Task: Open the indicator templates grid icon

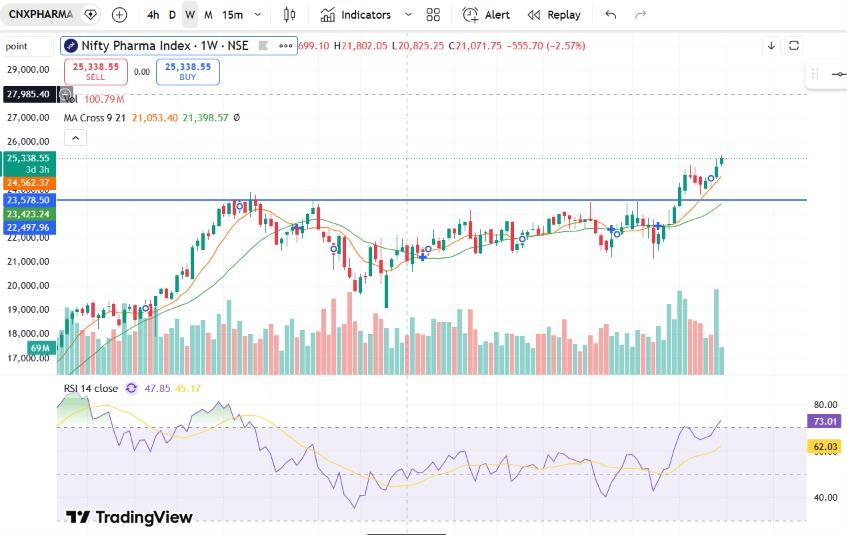Action: (x=433, y=15)
